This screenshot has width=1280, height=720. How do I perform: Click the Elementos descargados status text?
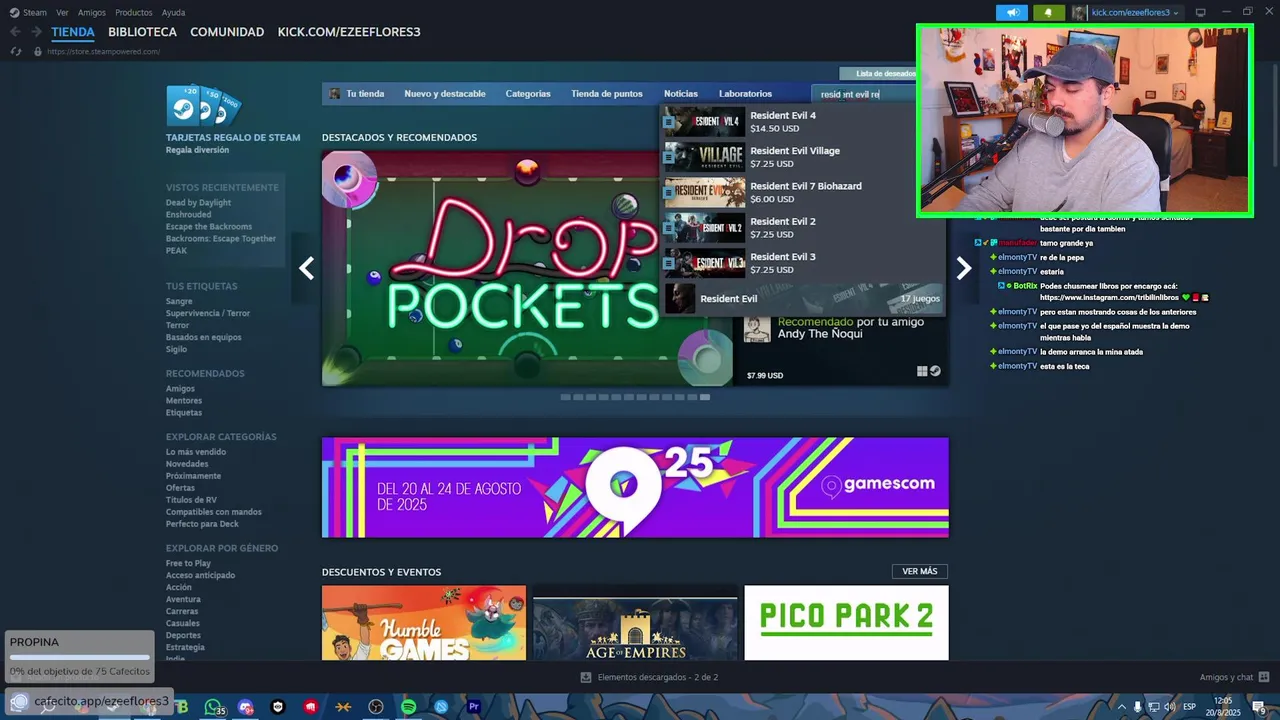point(658,677)
